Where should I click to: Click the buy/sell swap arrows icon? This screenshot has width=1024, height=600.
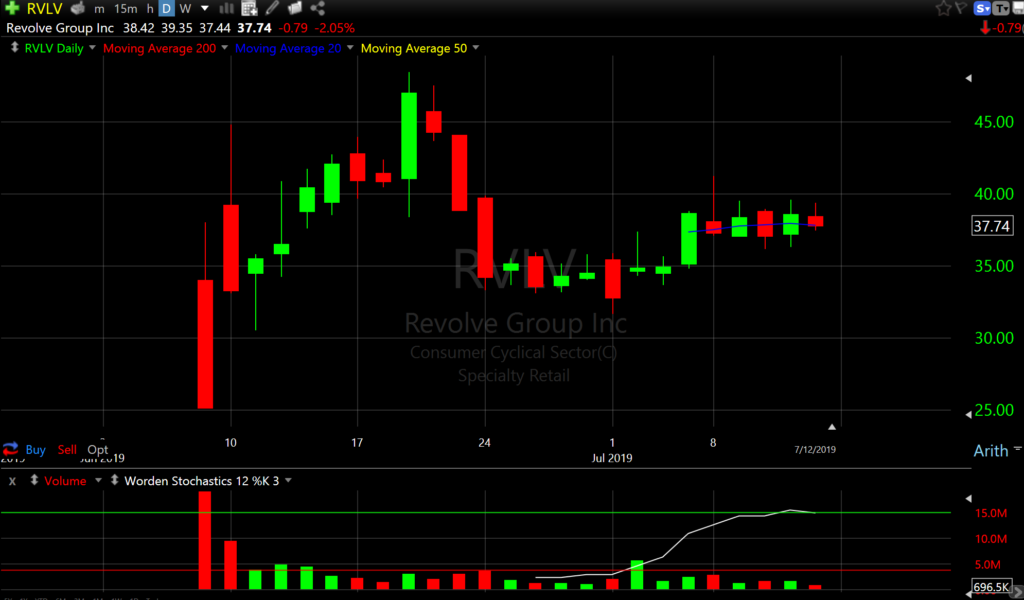click(x=10, y=449)
